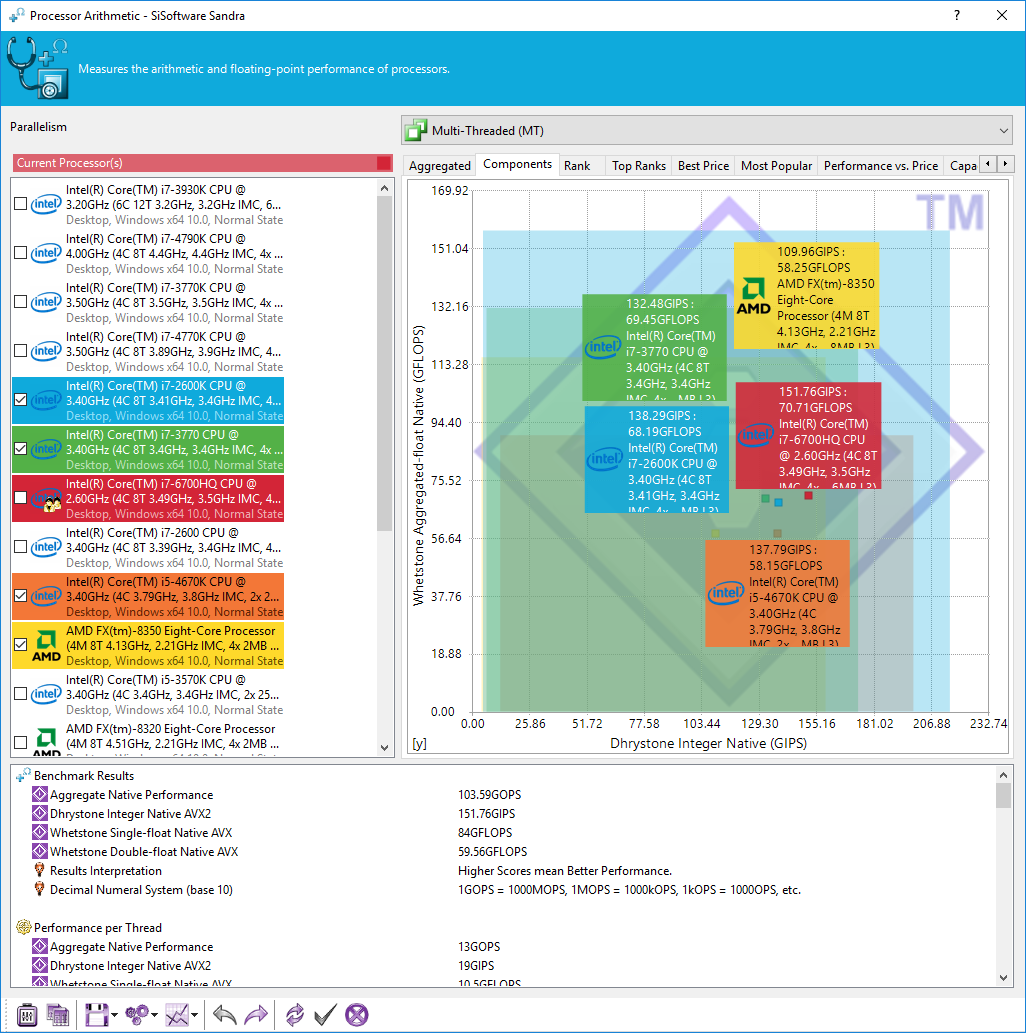This screenshot has height=1033, width=1026.
Task: Click the Performance per Thread section icon
Action: pyautogui.click(x=24, y=928)
